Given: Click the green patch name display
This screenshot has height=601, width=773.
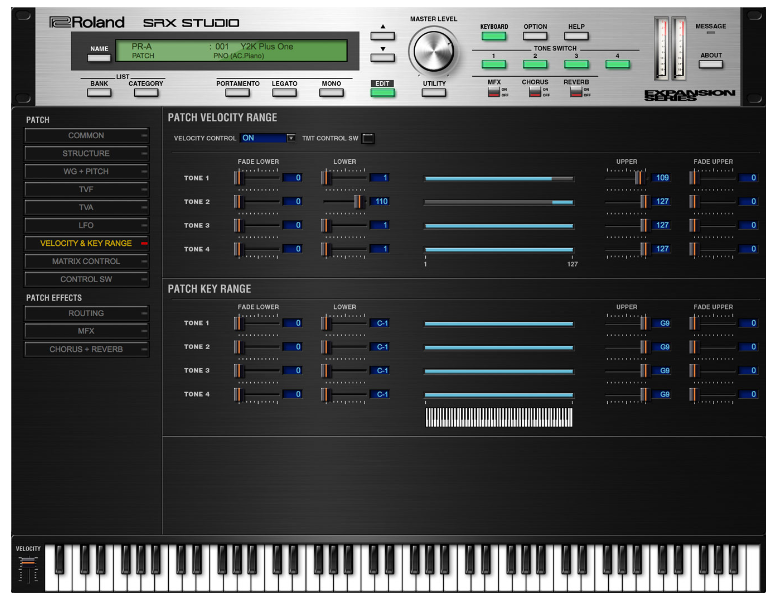Looking at the screenshot, I should click(231, 51).
